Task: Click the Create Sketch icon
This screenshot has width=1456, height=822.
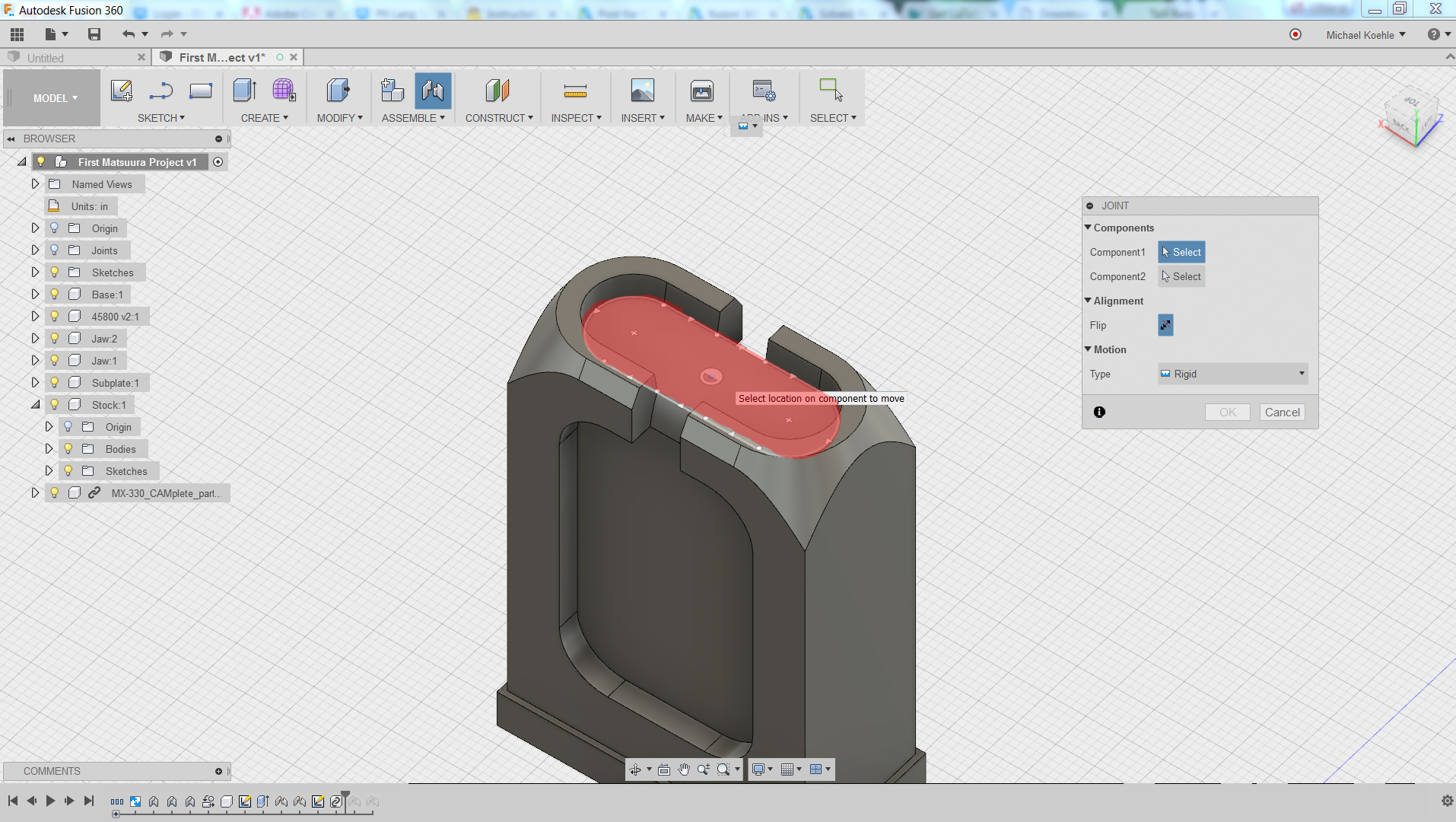Action: [x=122, y=91]
